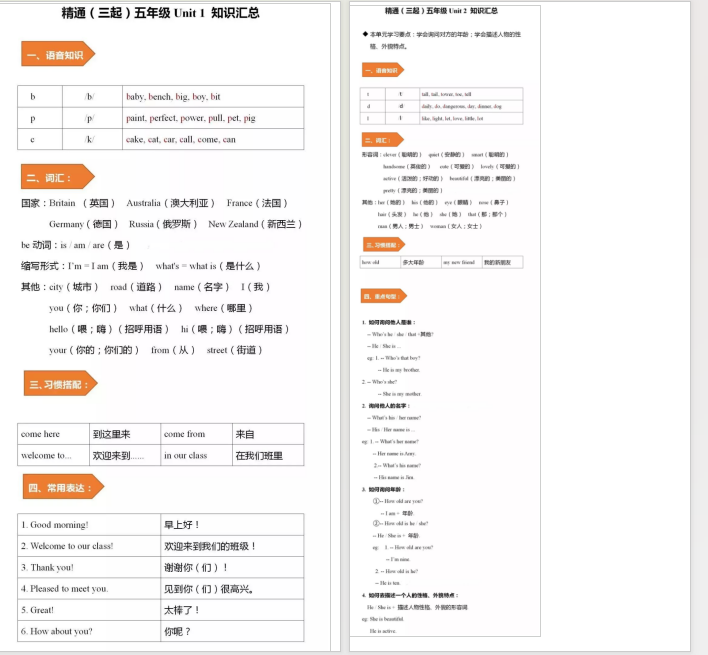Click the translation 你呢?
This screenshot has height=655, width=708.
click(232, 631)
